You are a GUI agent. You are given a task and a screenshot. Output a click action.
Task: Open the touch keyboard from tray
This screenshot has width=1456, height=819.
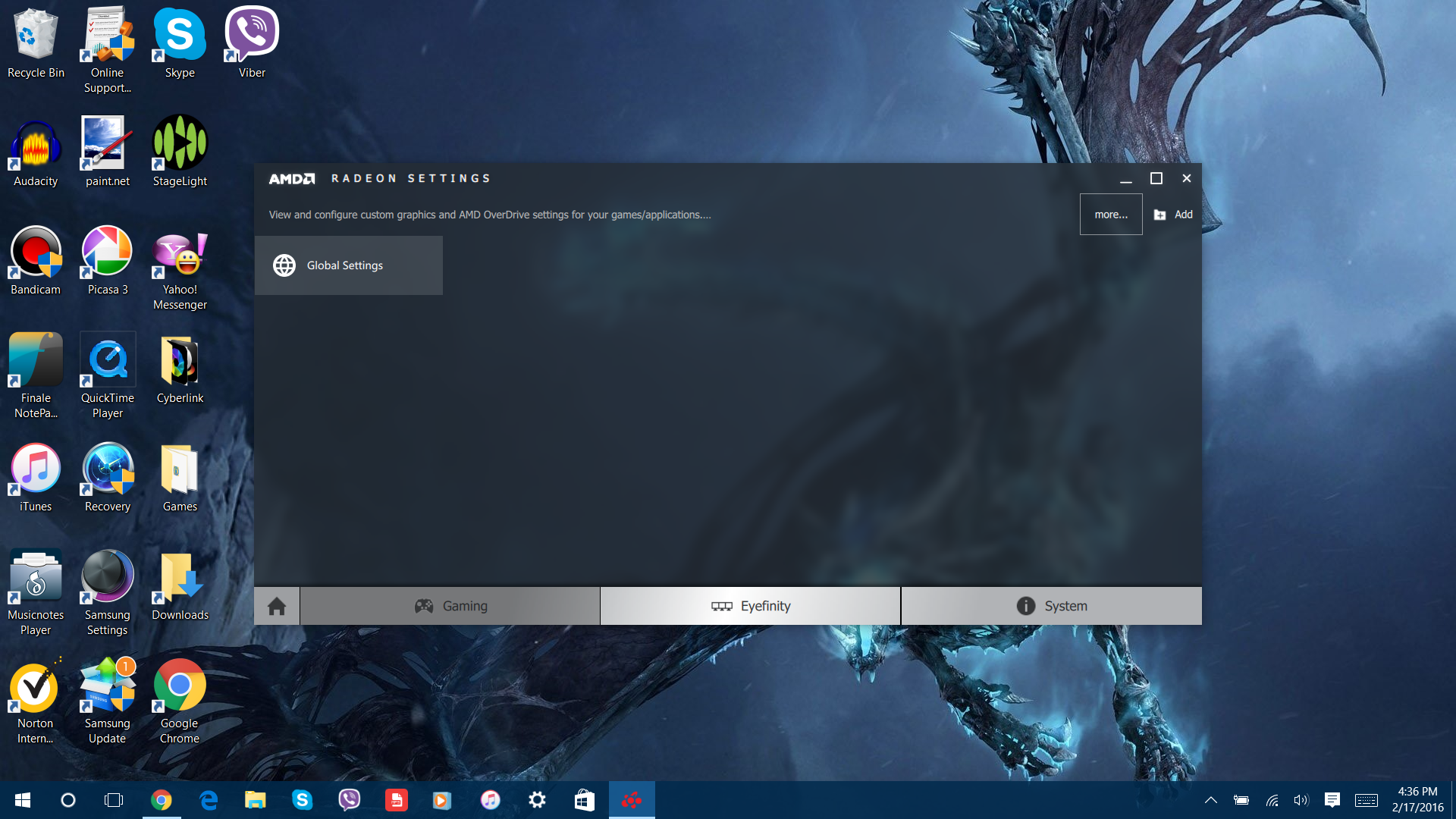(1367, 800)
